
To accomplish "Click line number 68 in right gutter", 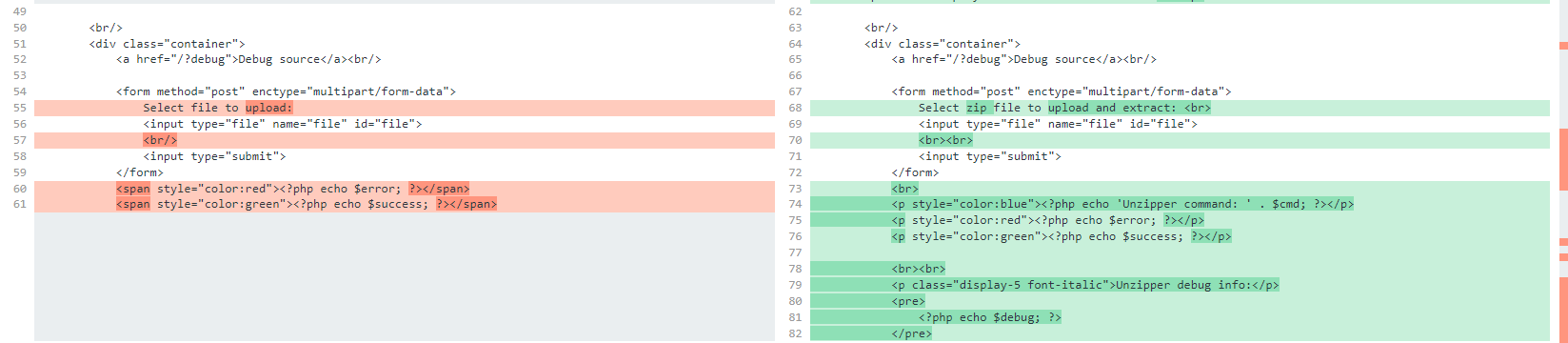I will pos(795,108).
